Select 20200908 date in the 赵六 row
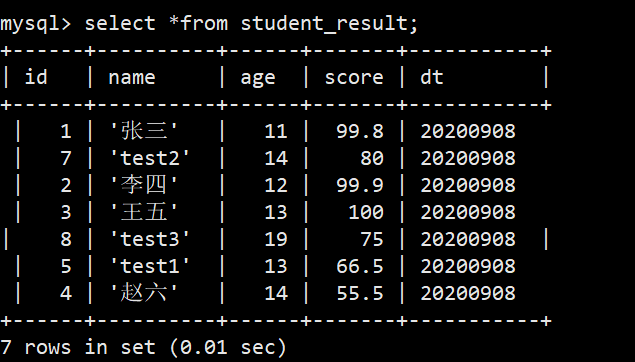This screenshot has width=635, height=362. [x=468, y=293]
